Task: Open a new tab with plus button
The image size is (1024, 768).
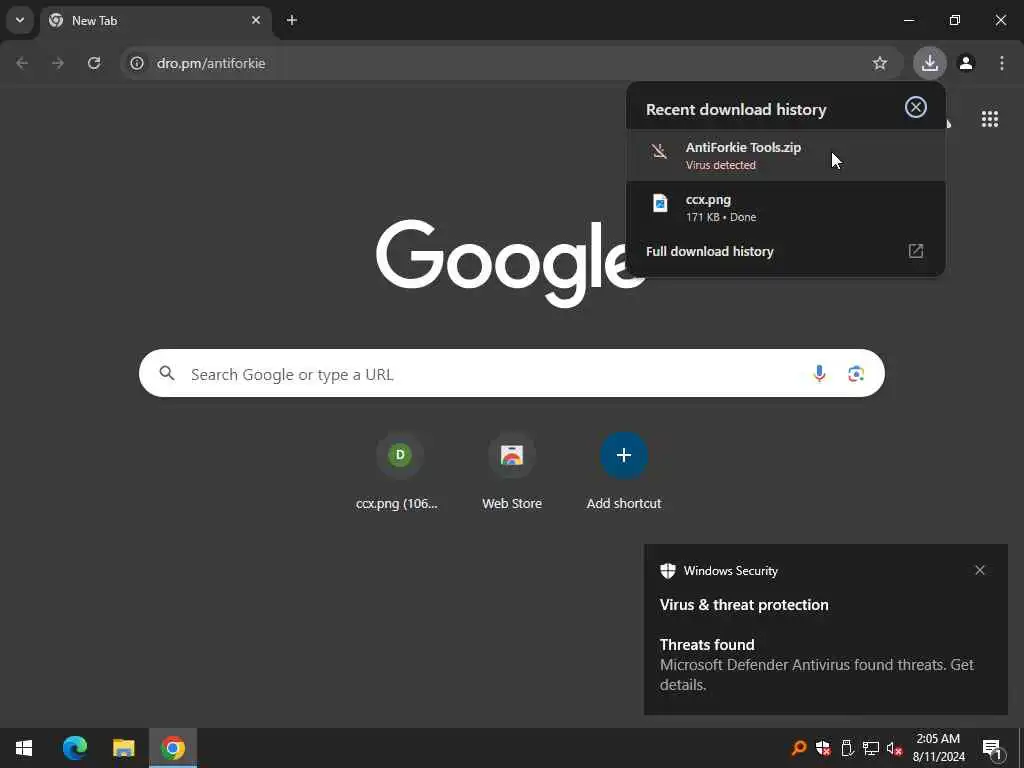Action: (x=292, y=20)
